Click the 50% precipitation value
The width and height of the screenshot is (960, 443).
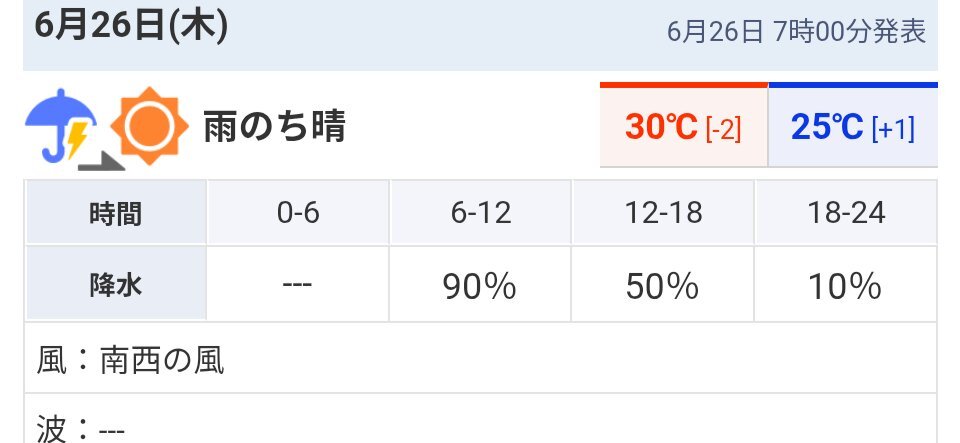pyautogui.click(x=662, y=286)
